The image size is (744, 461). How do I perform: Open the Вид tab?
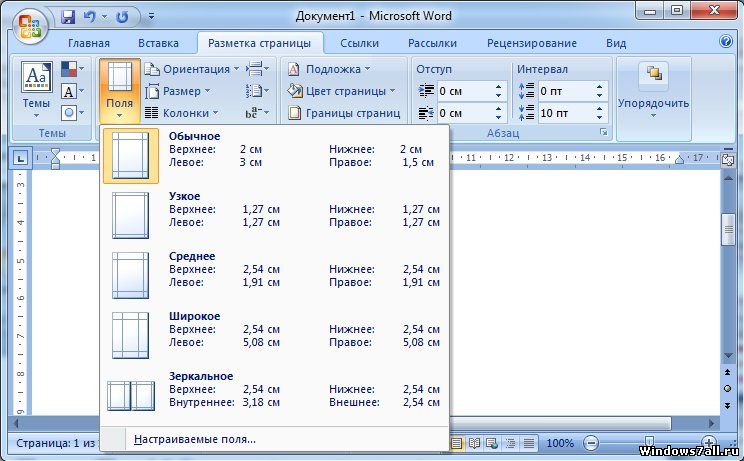pyautogui.click(x=616, y=43)
